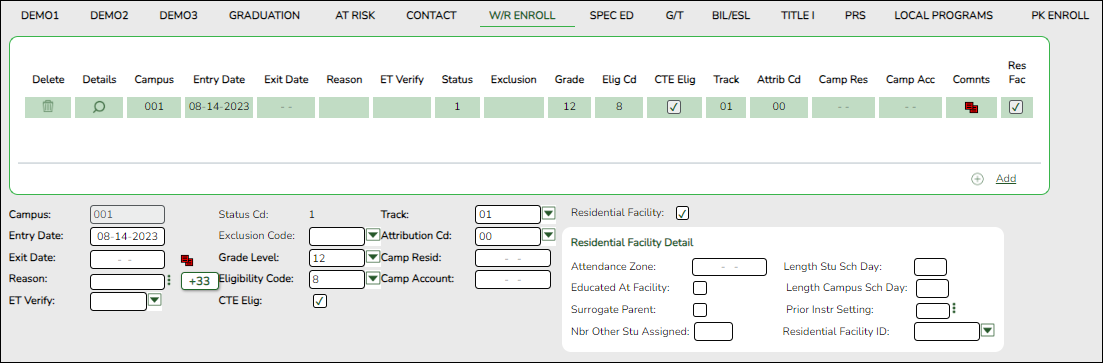Image resolution: width=1103 pixels, height=363 pixels.
Task: Expand the ET Verify dropdown arrow
Action: (x=155, y=300)
